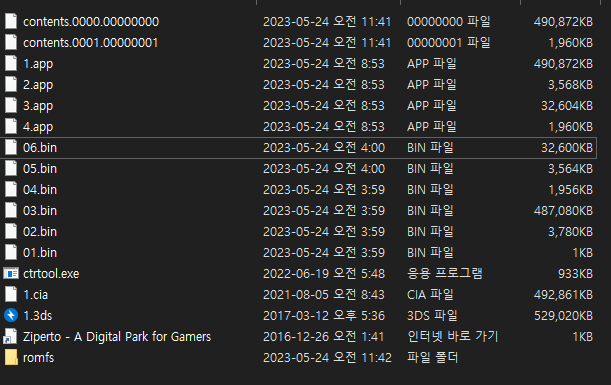Select the 4.app file name
This screenshot has height=385, width=611.
(38, 127)
